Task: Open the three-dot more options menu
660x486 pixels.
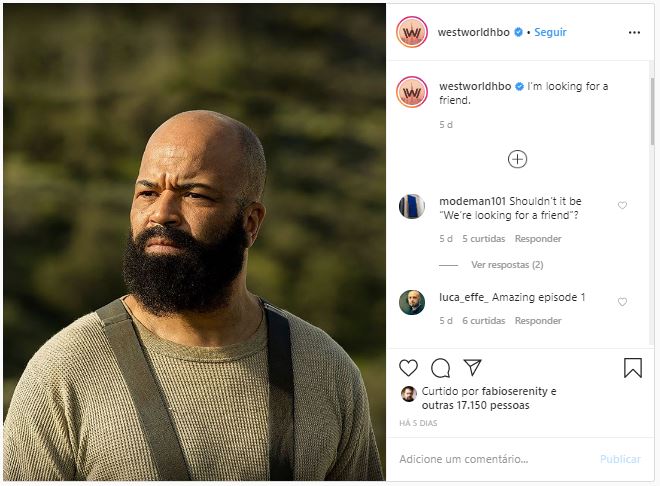Action: [x=634, y=32]
